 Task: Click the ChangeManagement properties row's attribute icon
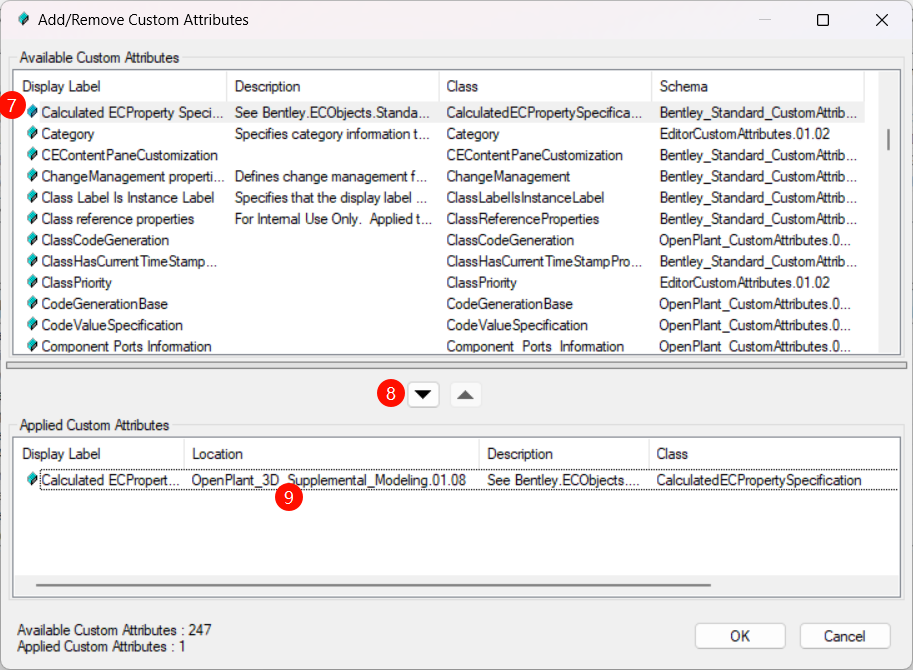pyautogui.click(x=33, y=176)
